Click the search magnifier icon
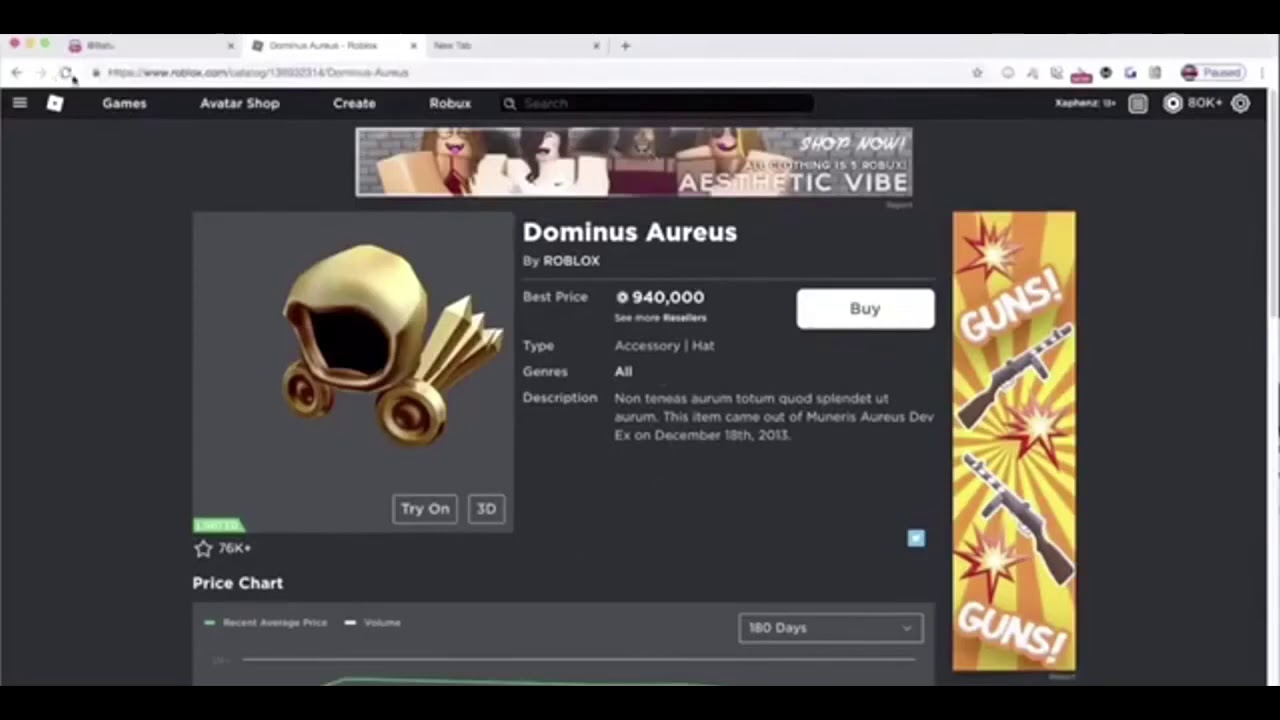Screen dimensions: 1280x720 click(x=509, y=103)
